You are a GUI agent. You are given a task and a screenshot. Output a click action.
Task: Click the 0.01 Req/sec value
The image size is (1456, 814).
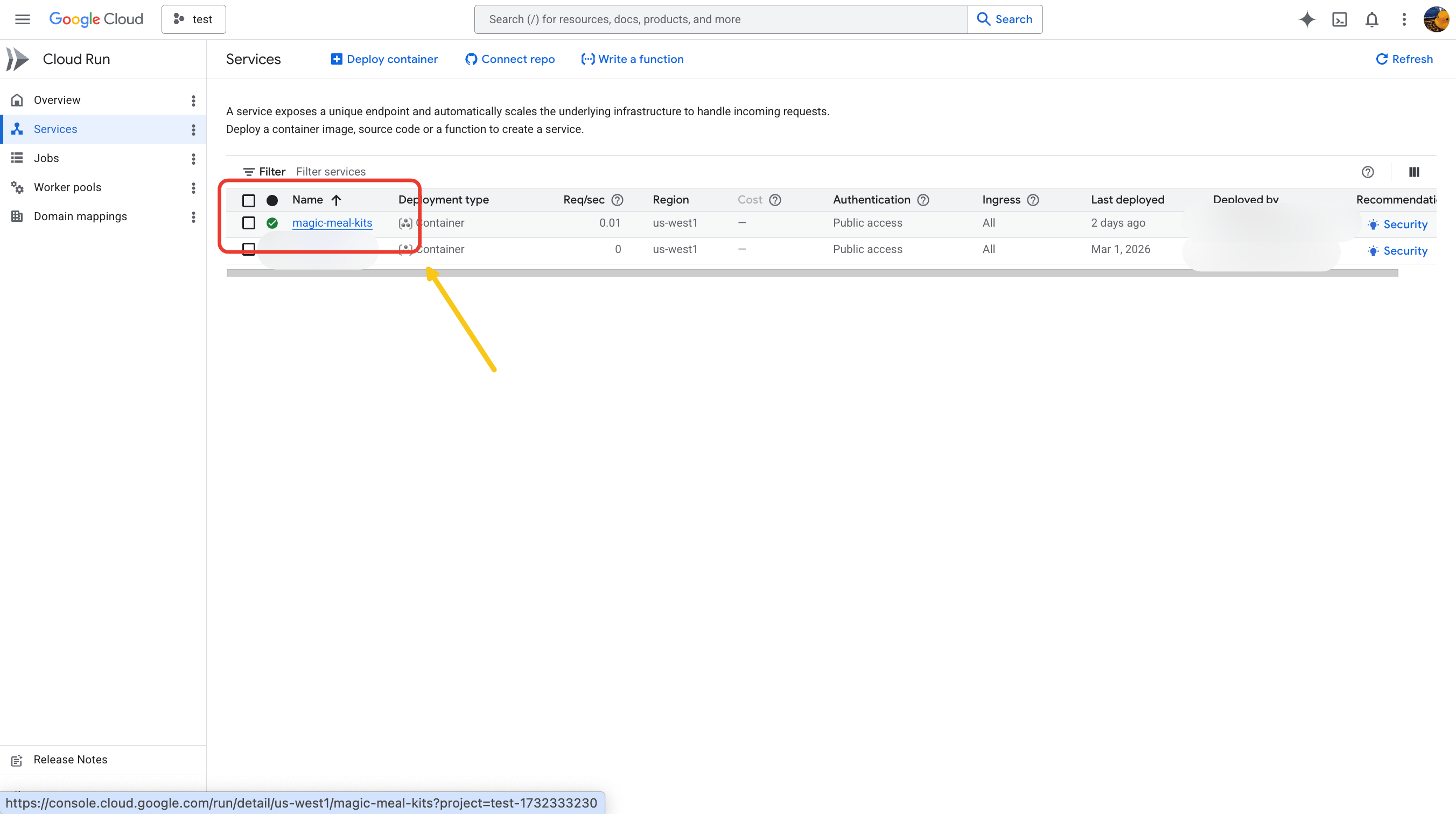[610, 223]
